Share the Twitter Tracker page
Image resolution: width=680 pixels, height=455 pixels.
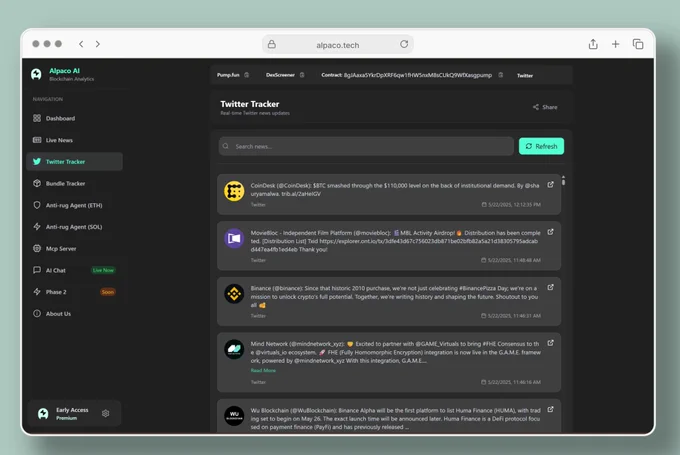click(545, 107)
